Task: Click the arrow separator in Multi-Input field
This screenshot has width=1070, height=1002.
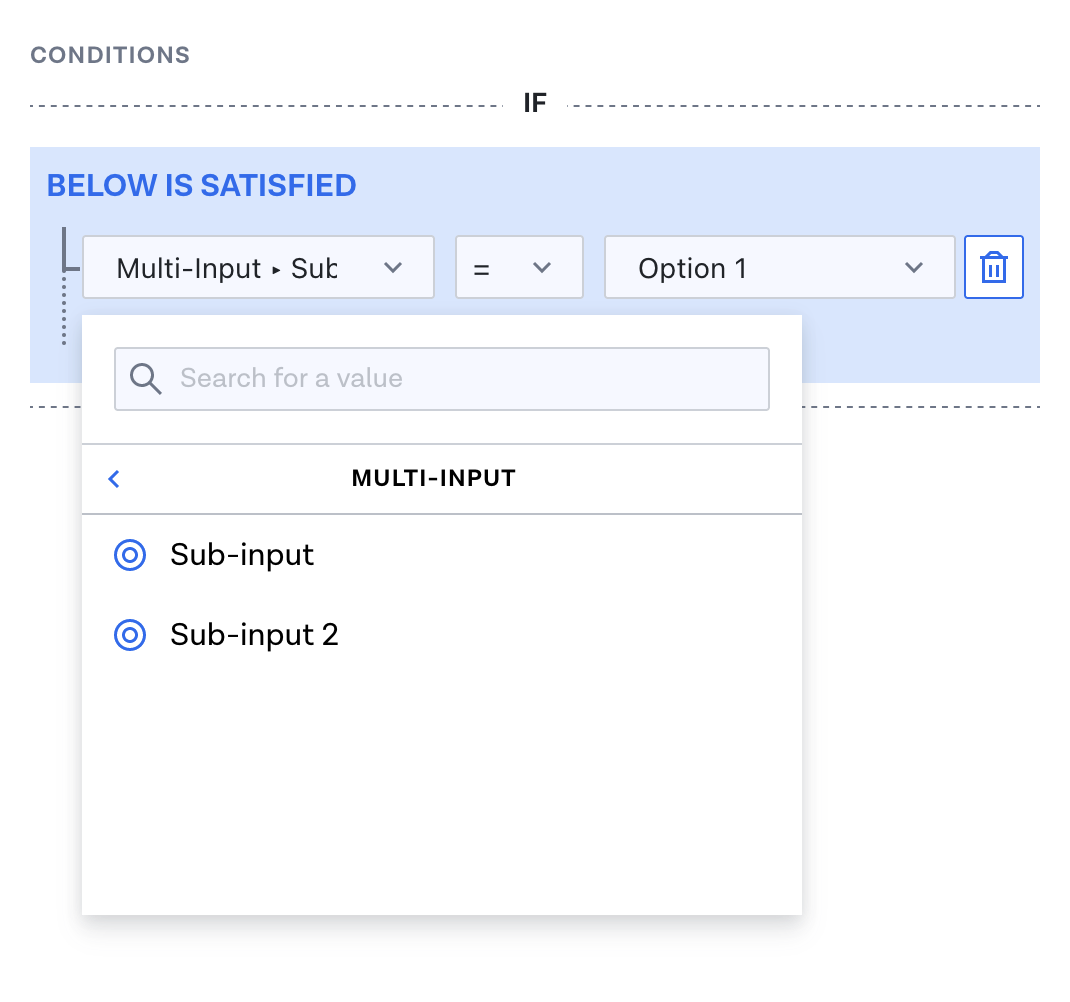Action: pos(275,269)
